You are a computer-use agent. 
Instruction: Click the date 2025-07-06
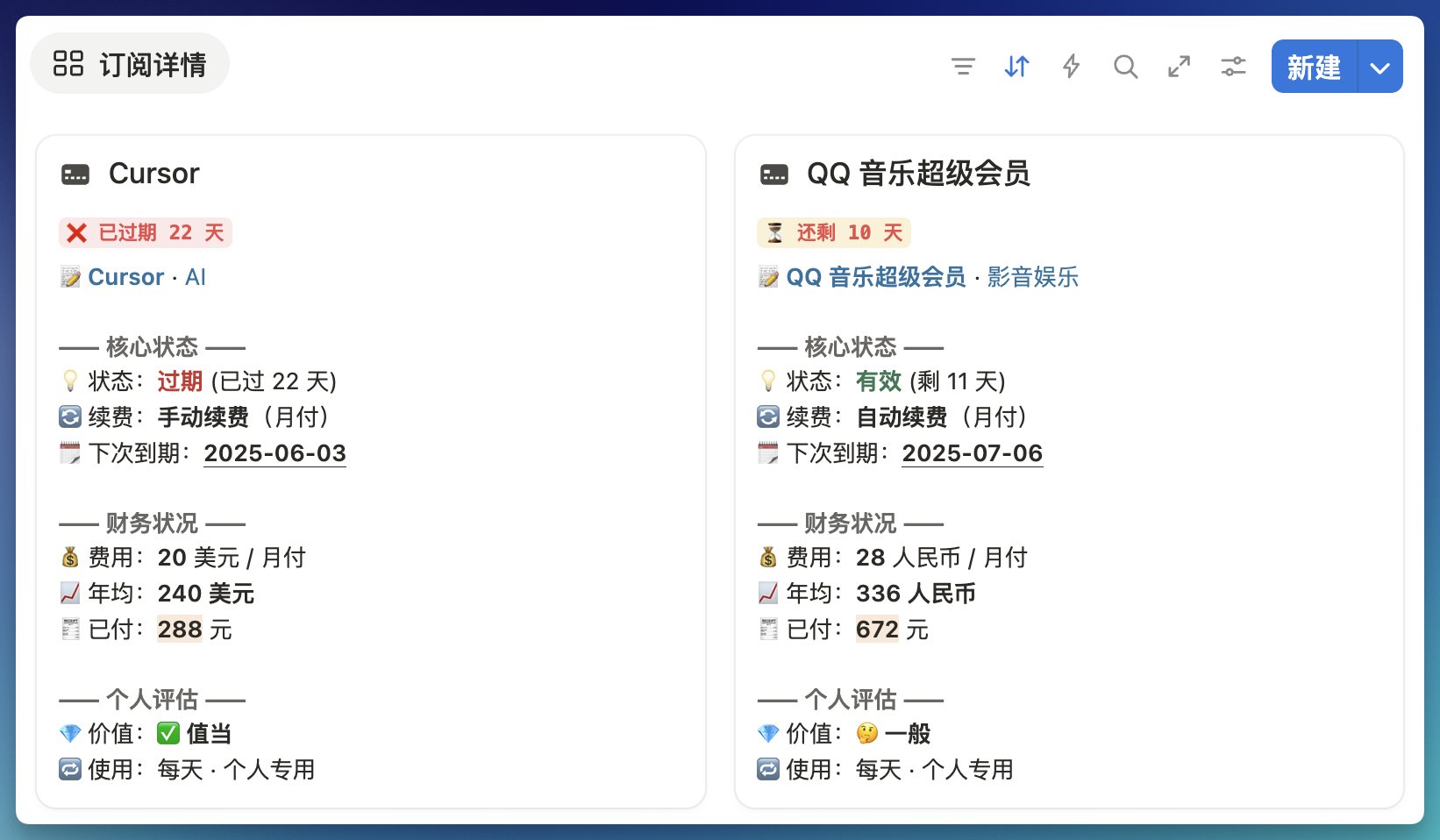pos(973,453)
